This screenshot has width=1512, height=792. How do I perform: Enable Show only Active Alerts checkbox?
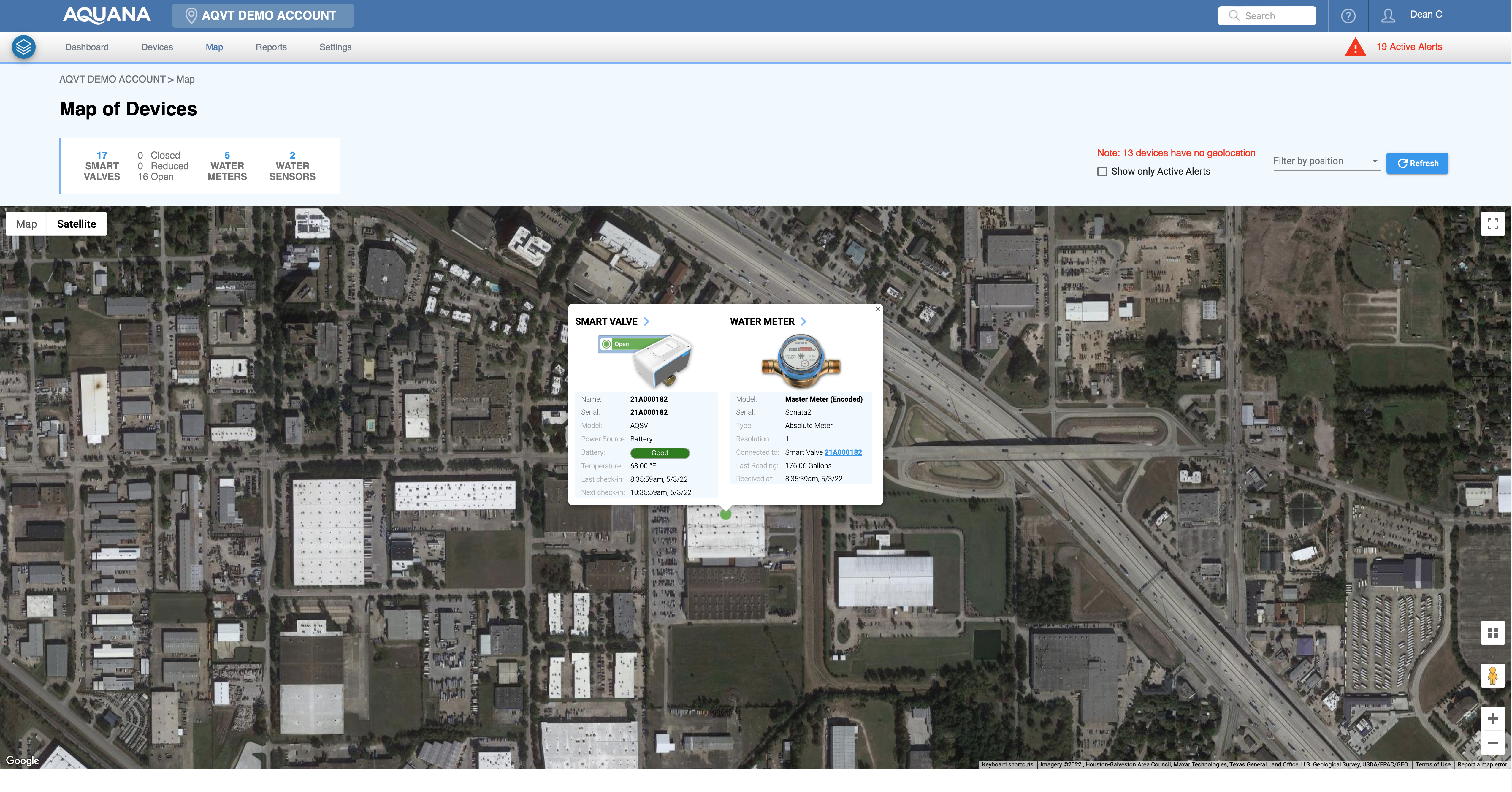pos(1102,172)
